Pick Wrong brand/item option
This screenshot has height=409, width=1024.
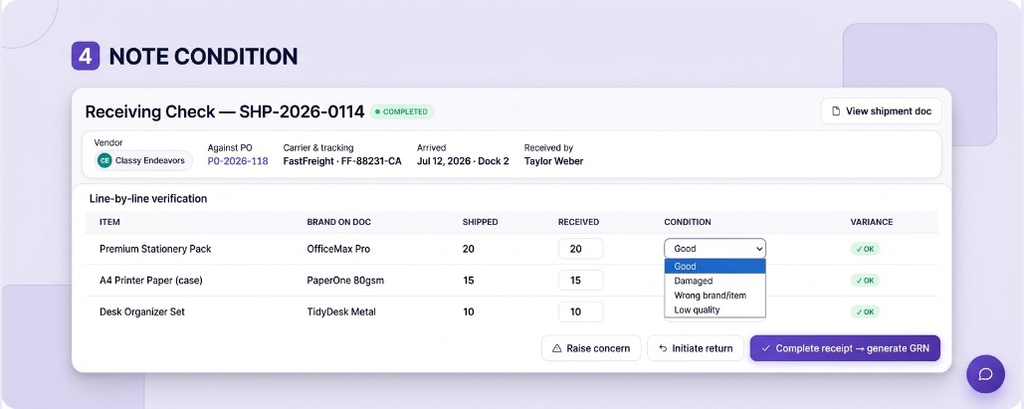[x=715, y=295]
